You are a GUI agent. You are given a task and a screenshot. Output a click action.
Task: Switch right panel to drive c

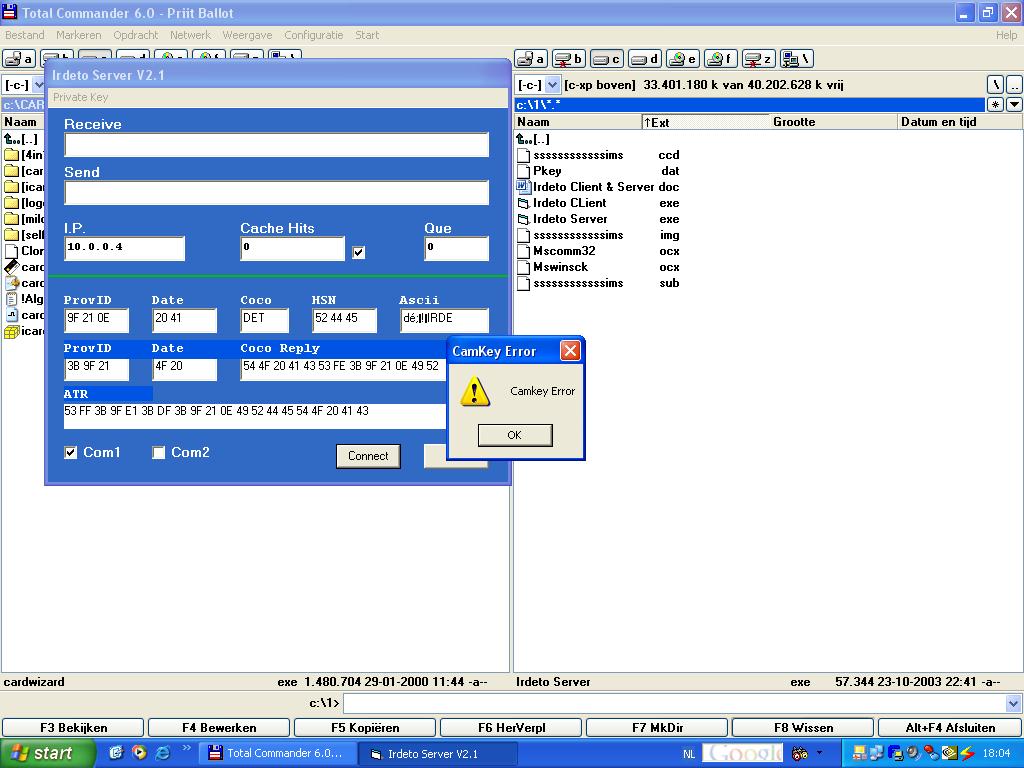(606, 59)
